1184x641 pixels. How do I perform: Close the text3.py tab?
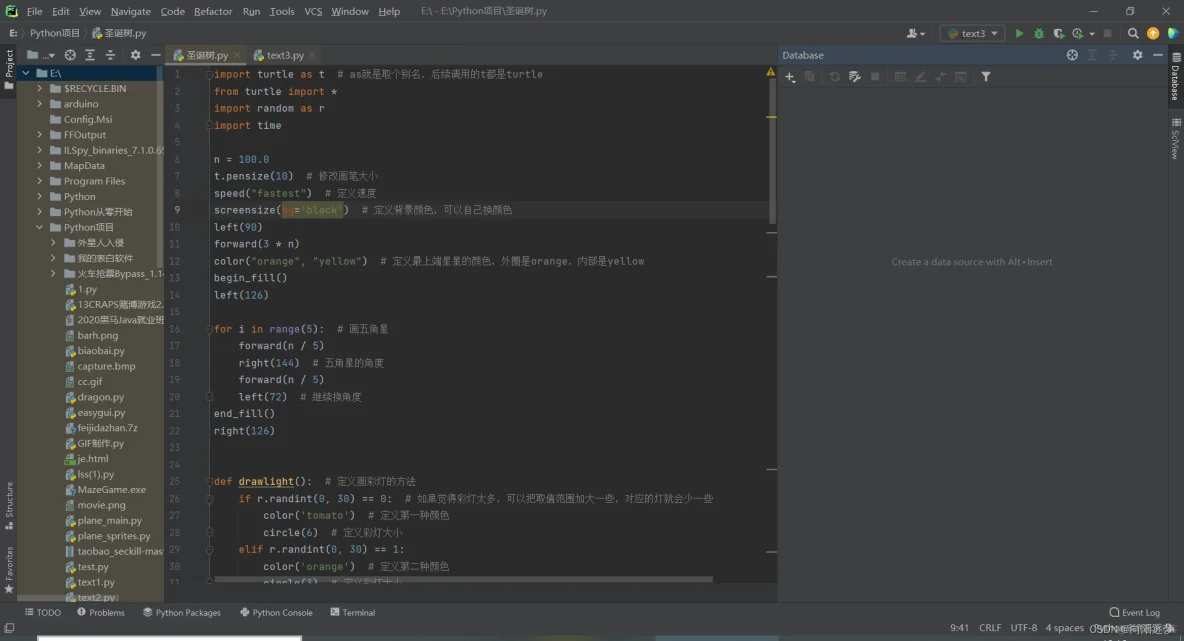pyautogui.click(x=312, y=55)
